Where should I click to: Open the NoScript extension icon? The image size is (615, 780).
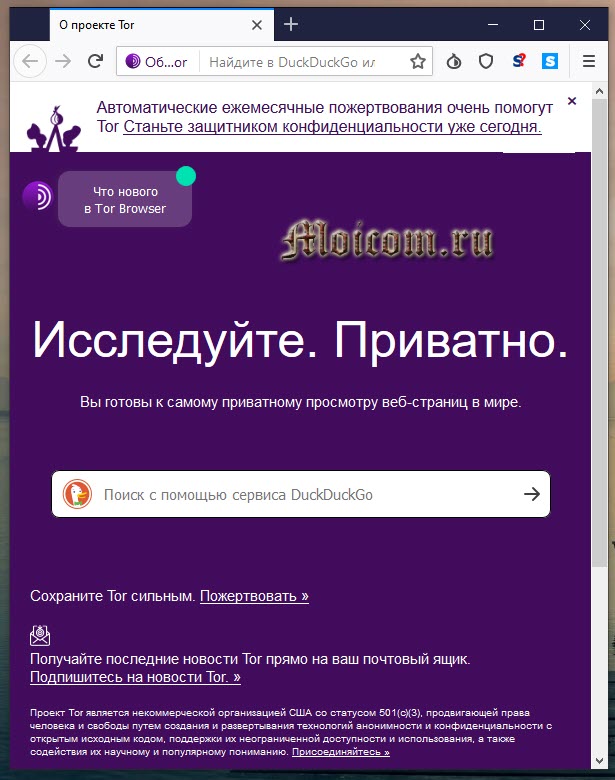click(x=519, y=61)
